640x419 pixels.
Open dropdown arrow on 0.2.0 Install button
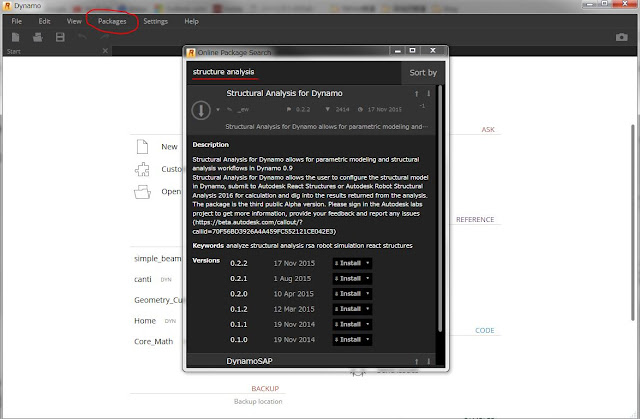[x=367, y=294]
